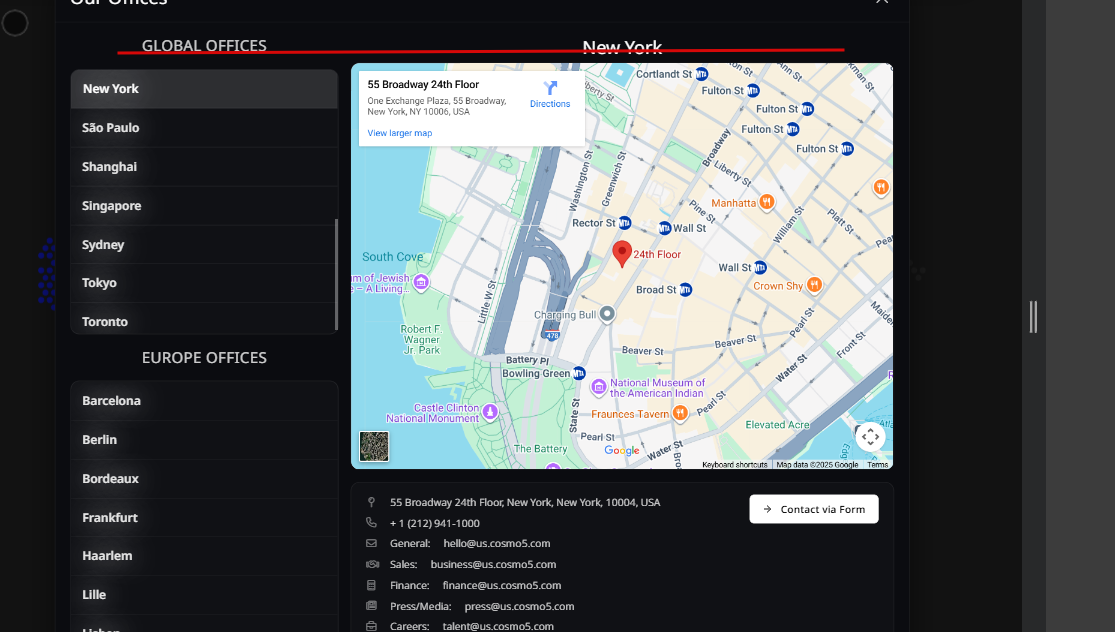This screenshot has width=1115, height=632.
Task: Click the office list scrollbar thumb
Action: 336,274
